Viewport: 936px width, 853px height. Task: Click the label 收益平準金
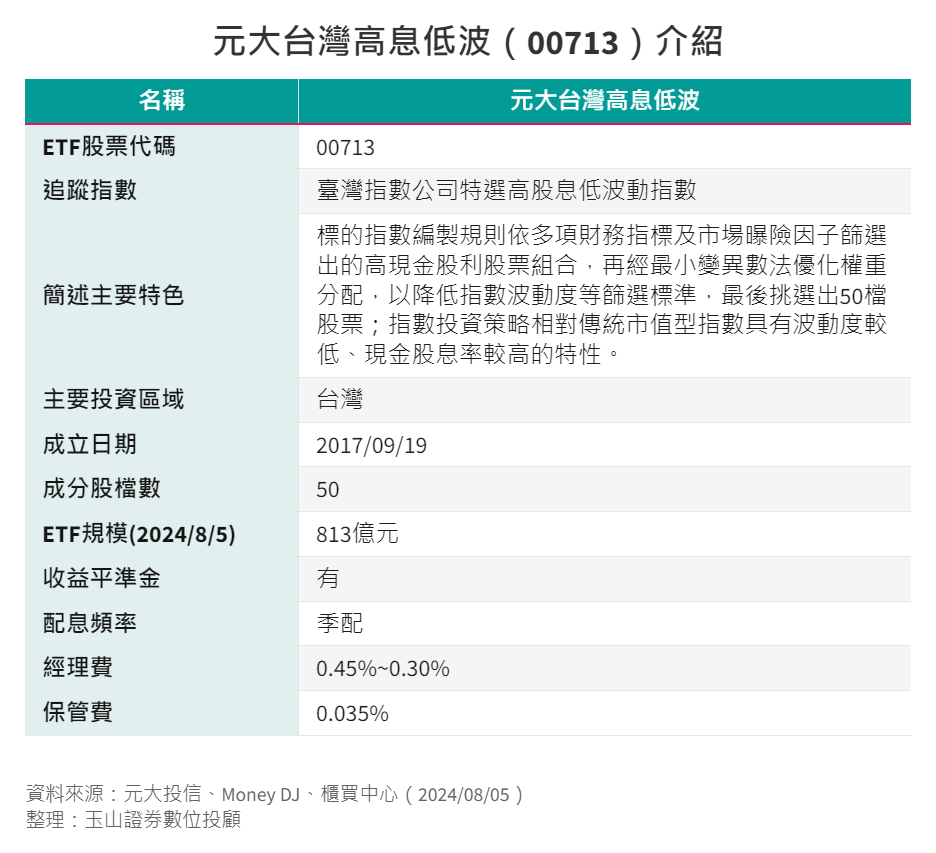pyautogui.click(x=102, y=578)
